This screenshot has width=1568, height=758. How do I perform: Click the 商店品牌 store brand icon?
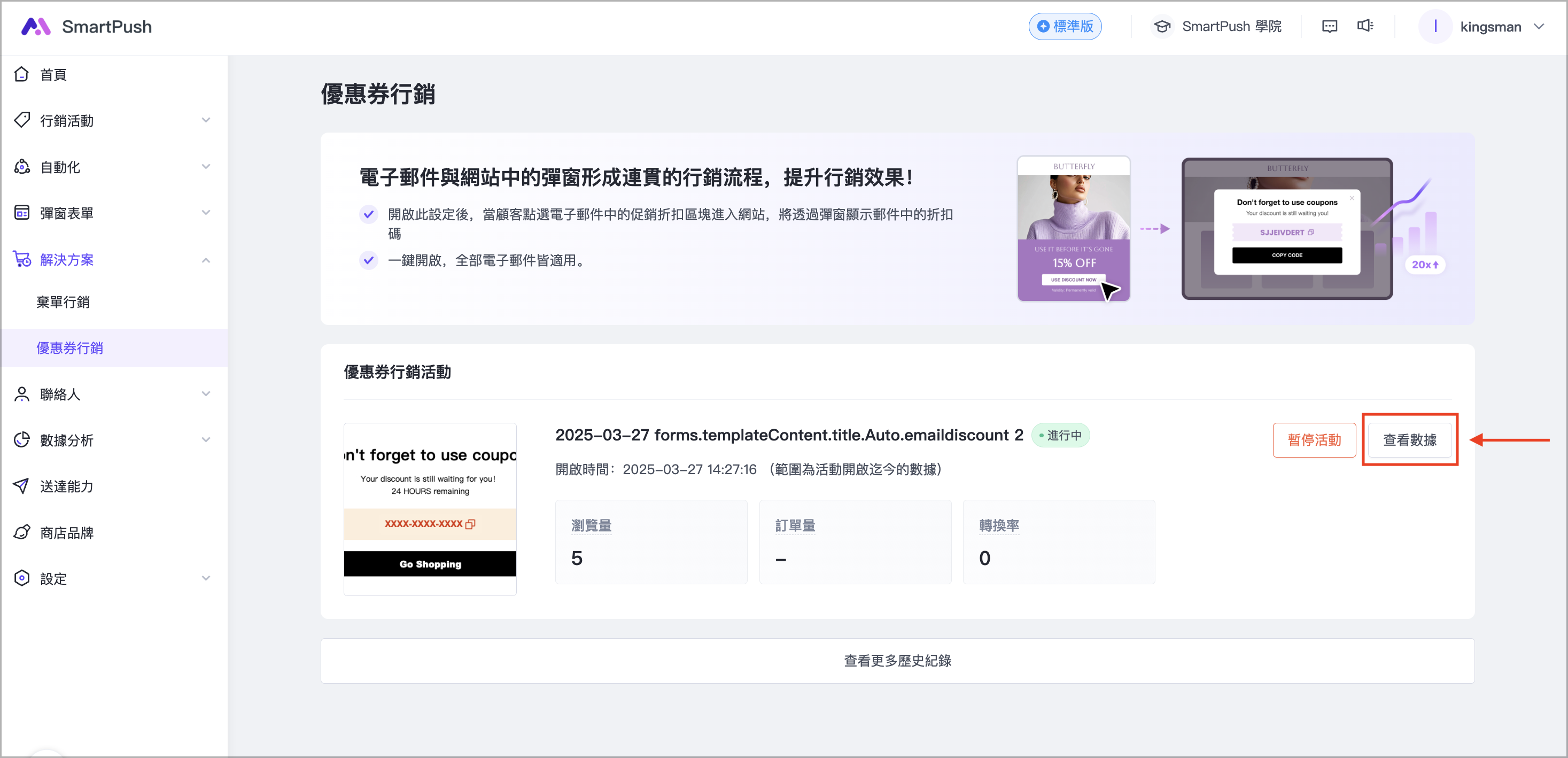tap(21, 532)
